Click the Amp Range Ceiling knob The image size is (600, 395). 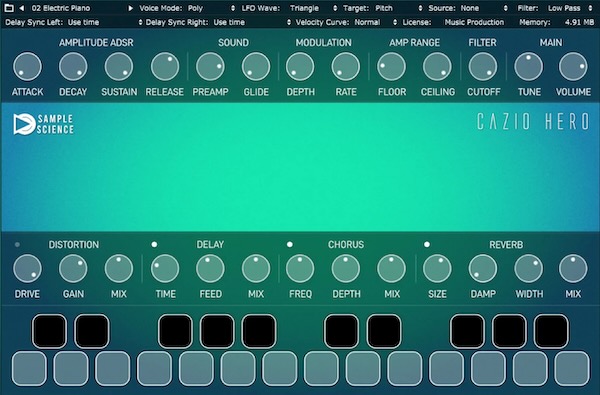437,67
